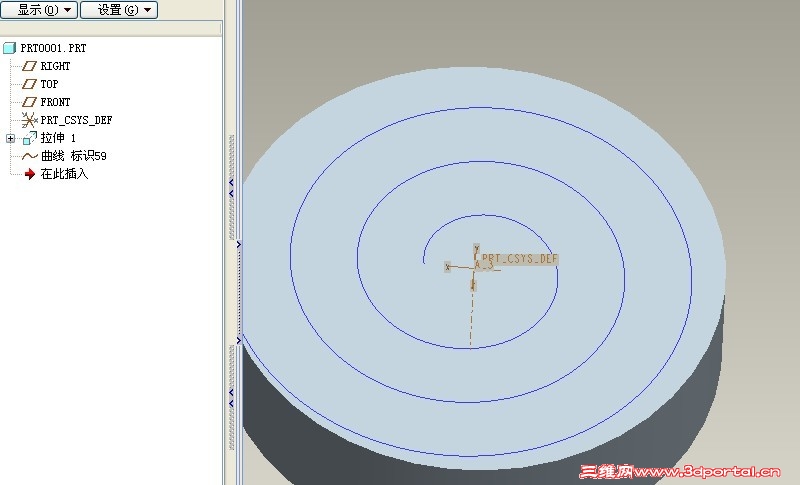Expand the 拉伸 1 feature node
800x485 pixels.
(x=10, y=138)
